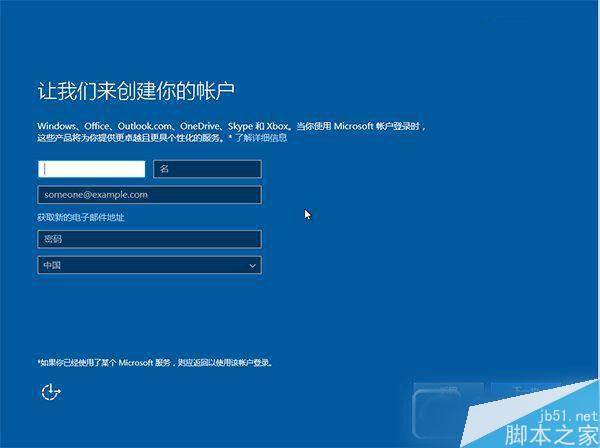Screen dimensions: 600x448
Task: Click the second description line about 个性化的服务
Action: (130, 137)
